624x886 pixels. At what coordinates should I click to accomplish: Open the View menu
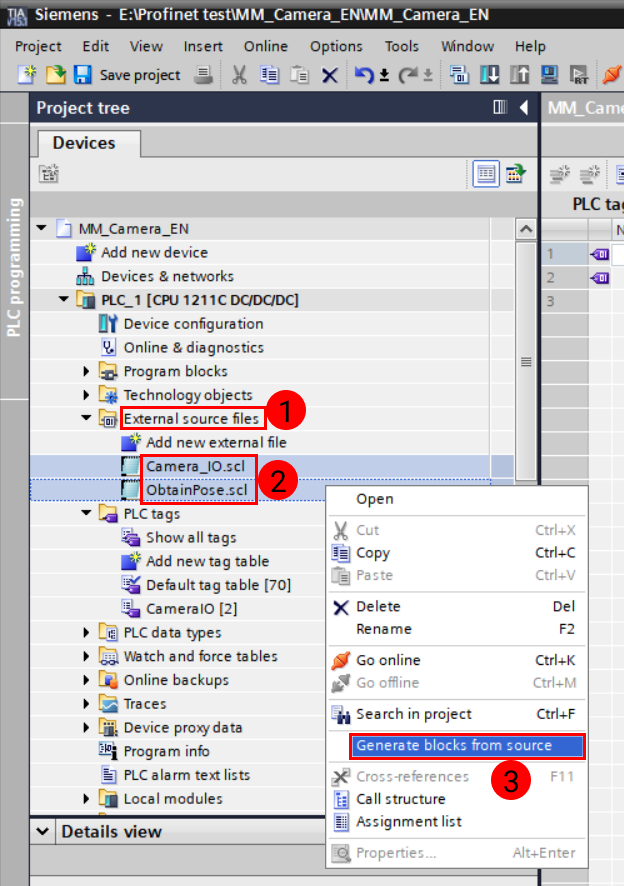coord(146,46)
